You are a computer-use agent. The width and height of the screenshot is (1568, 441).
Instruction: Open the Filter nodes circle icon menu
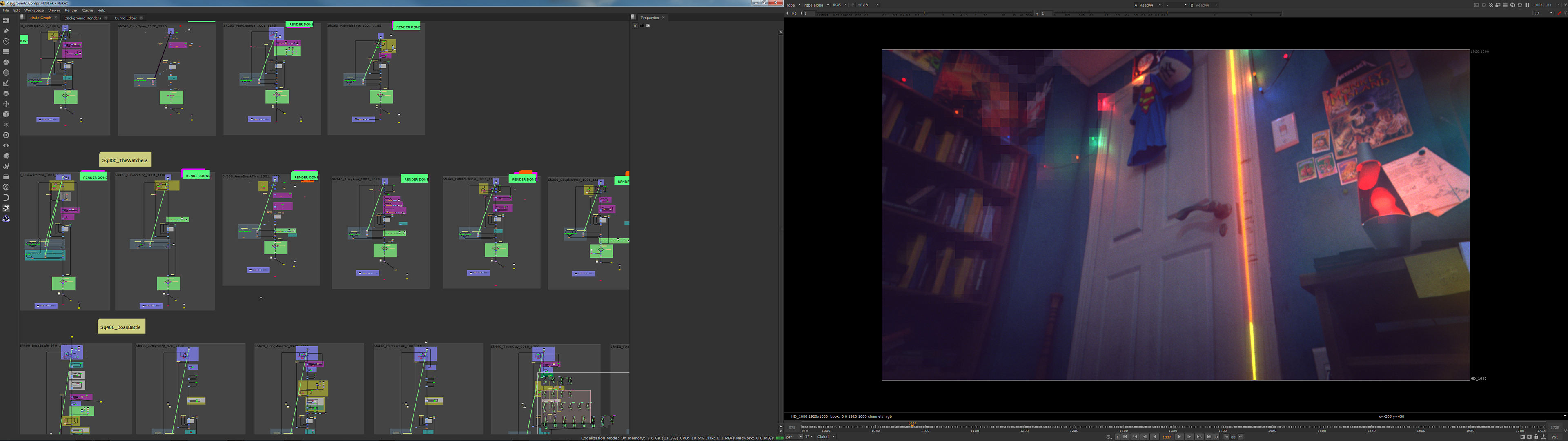[6, 73]
